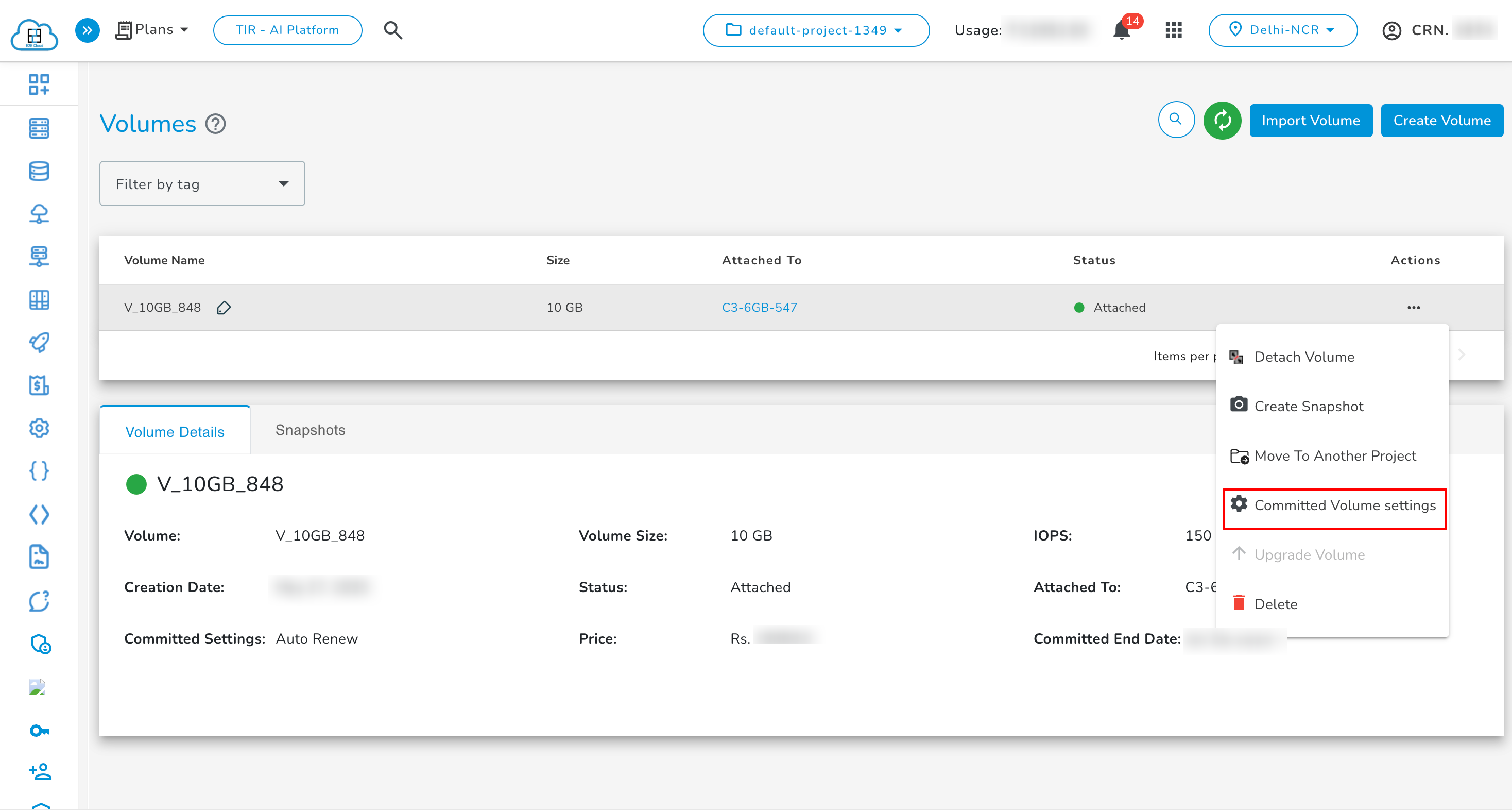Open the apps grid icon
This screenshot has width=1512, height=810.
[x=1173, y=30]
